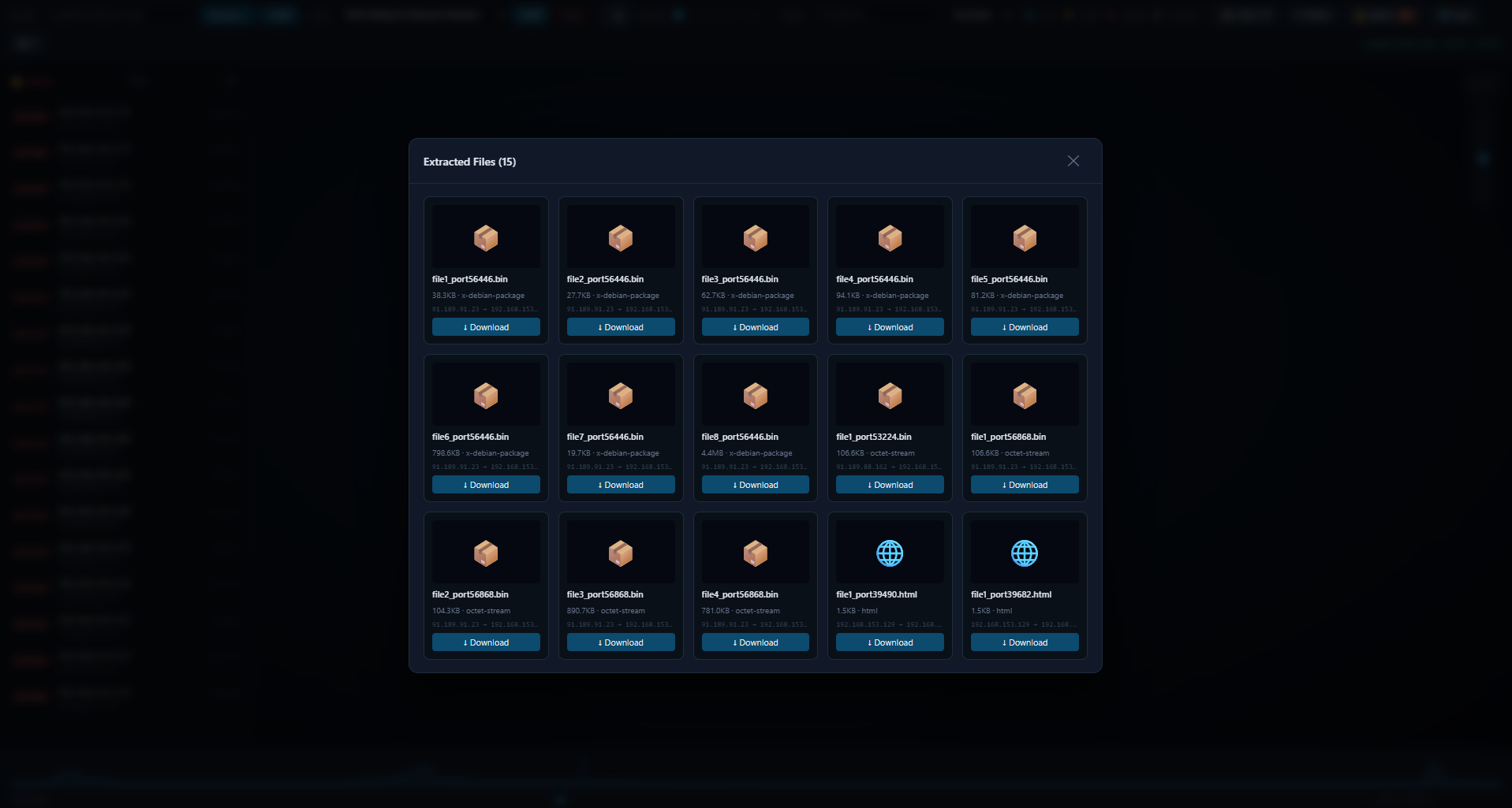Image resolution: width=1512 pixels, height=808 pixels.
Task: Click package icon of file1_port53224.bin
Action: point(890,396)
